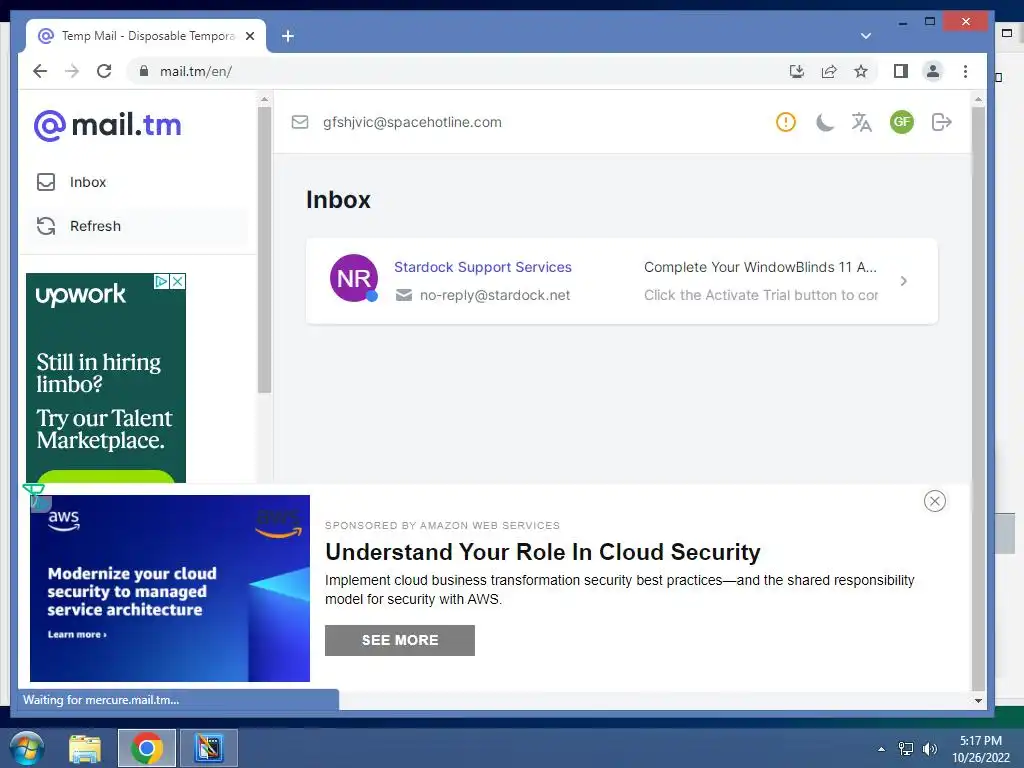Share this page via share icon

829,71
